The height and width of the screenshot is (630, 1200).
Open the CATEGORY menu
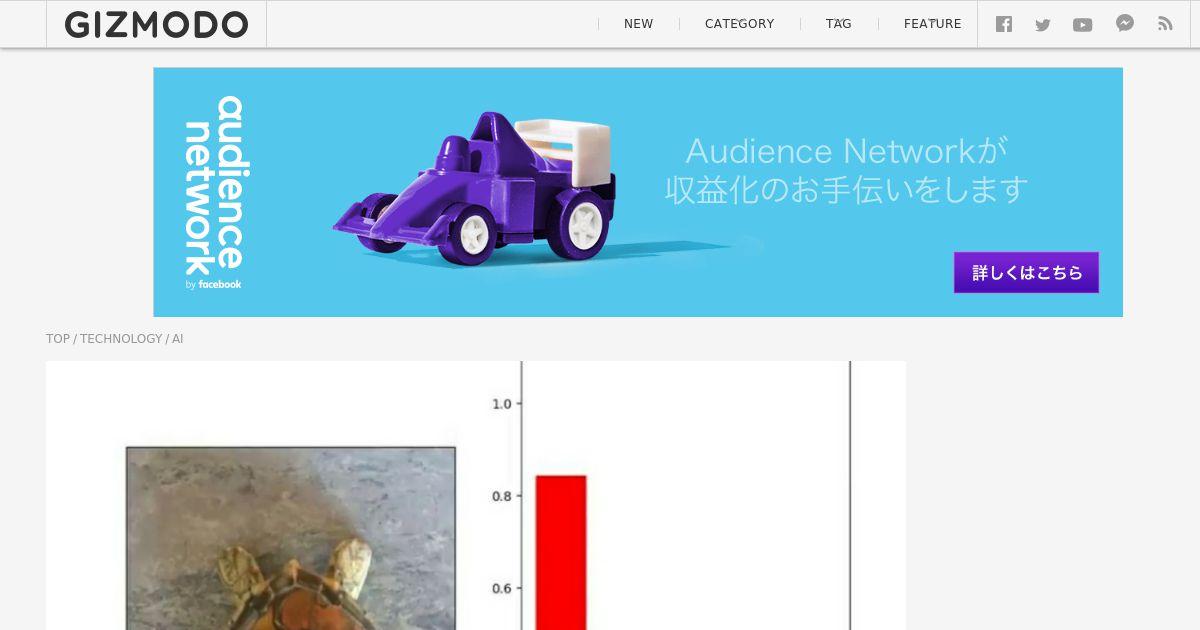pyautogui.click(x=739, y=24)
